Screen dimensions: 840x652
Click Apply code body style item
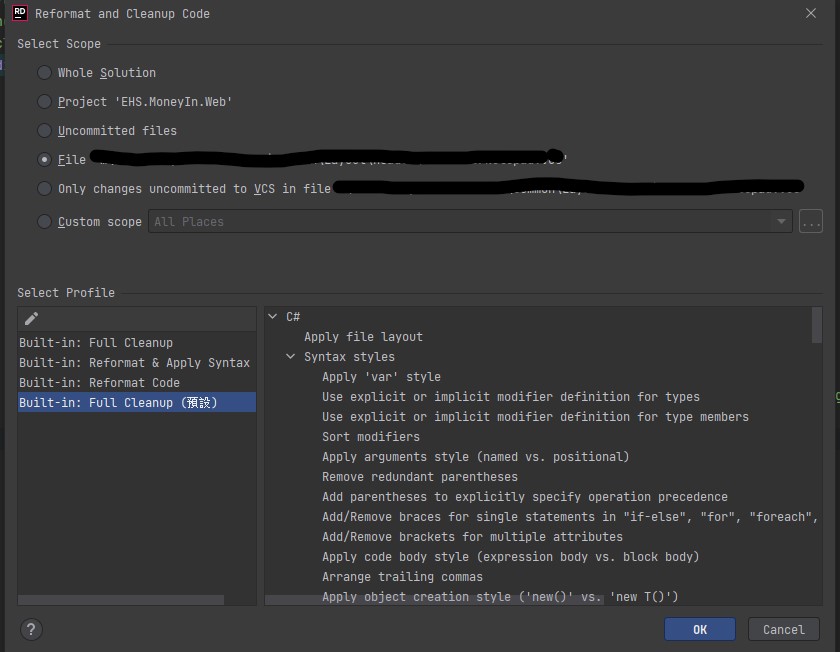pyautogui.click(x=511, y=557)
